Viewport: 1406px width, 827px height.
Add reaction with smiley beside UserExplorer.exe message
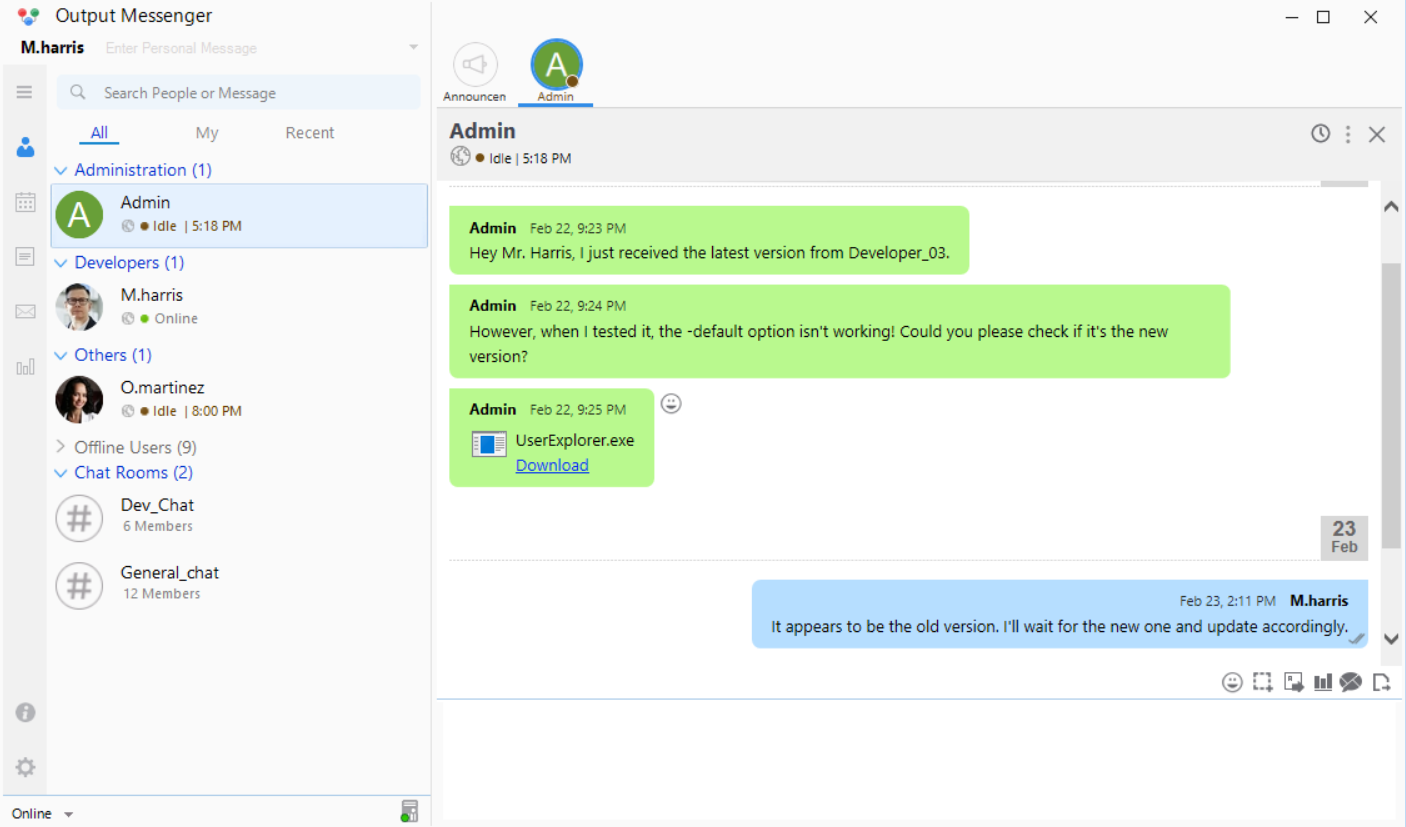click(x=671, y=403)
